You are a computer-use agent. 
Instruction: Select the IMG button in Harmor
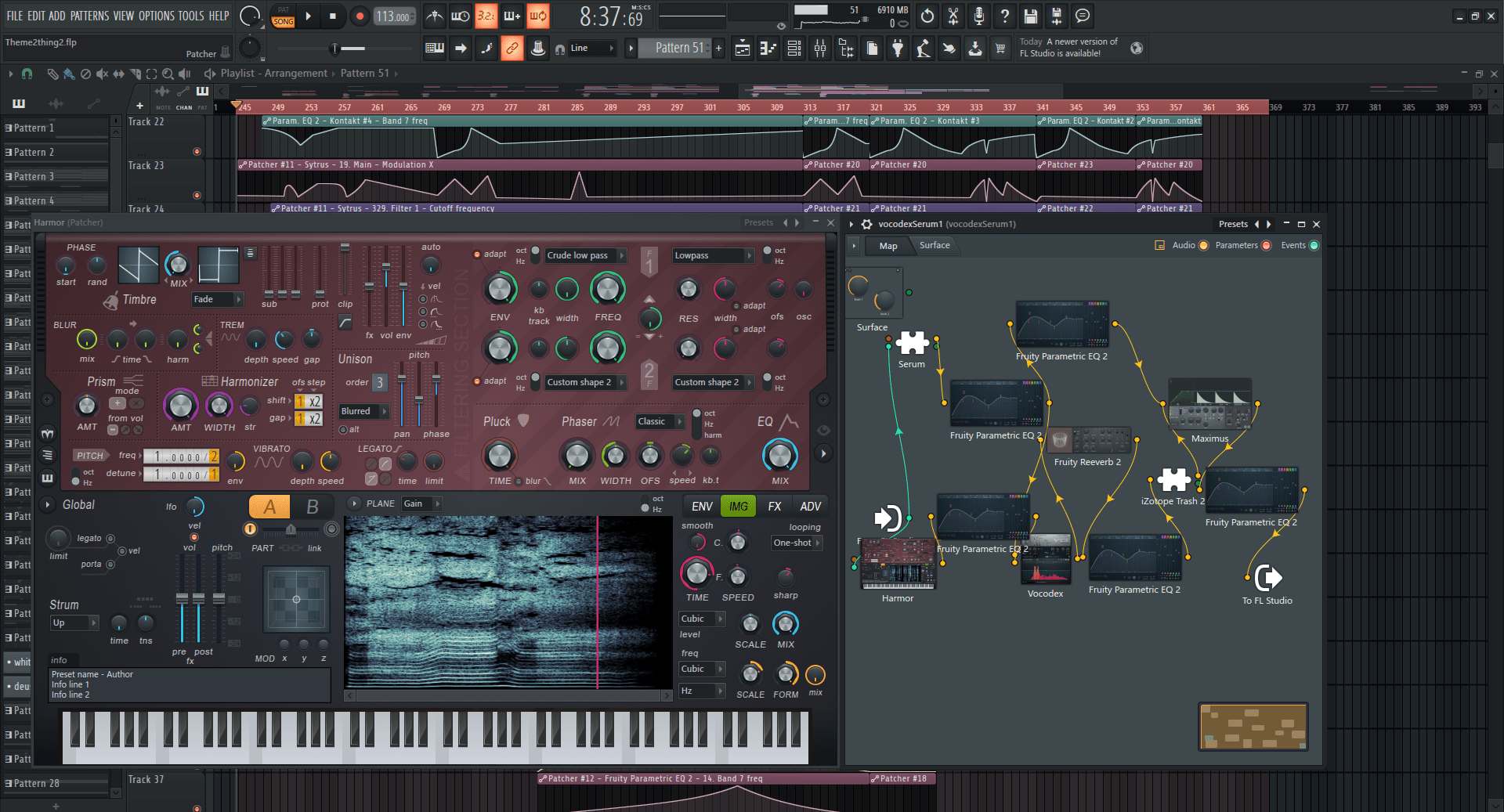click(x=738, y=507)
